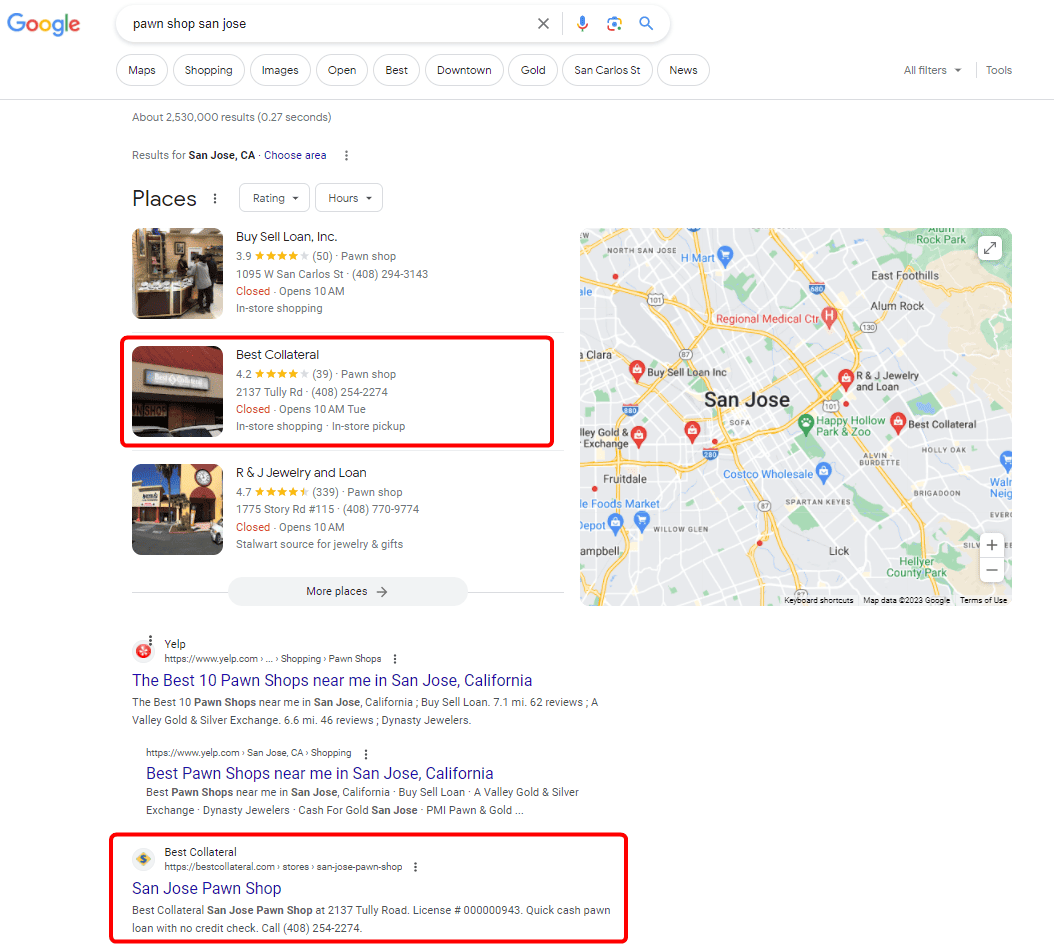Enable the Downtown filter chip
Screen dimensions: 1054x949
[464, 70]
